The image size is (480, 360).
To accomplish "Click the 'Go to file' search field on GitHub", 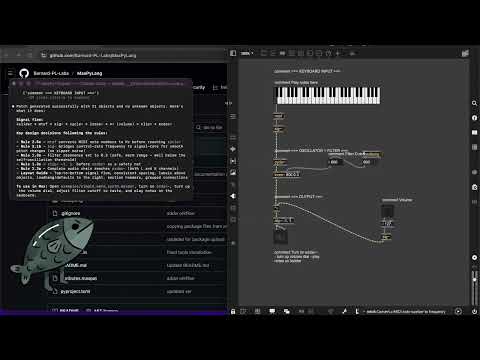I will click(x=211, y=127).
